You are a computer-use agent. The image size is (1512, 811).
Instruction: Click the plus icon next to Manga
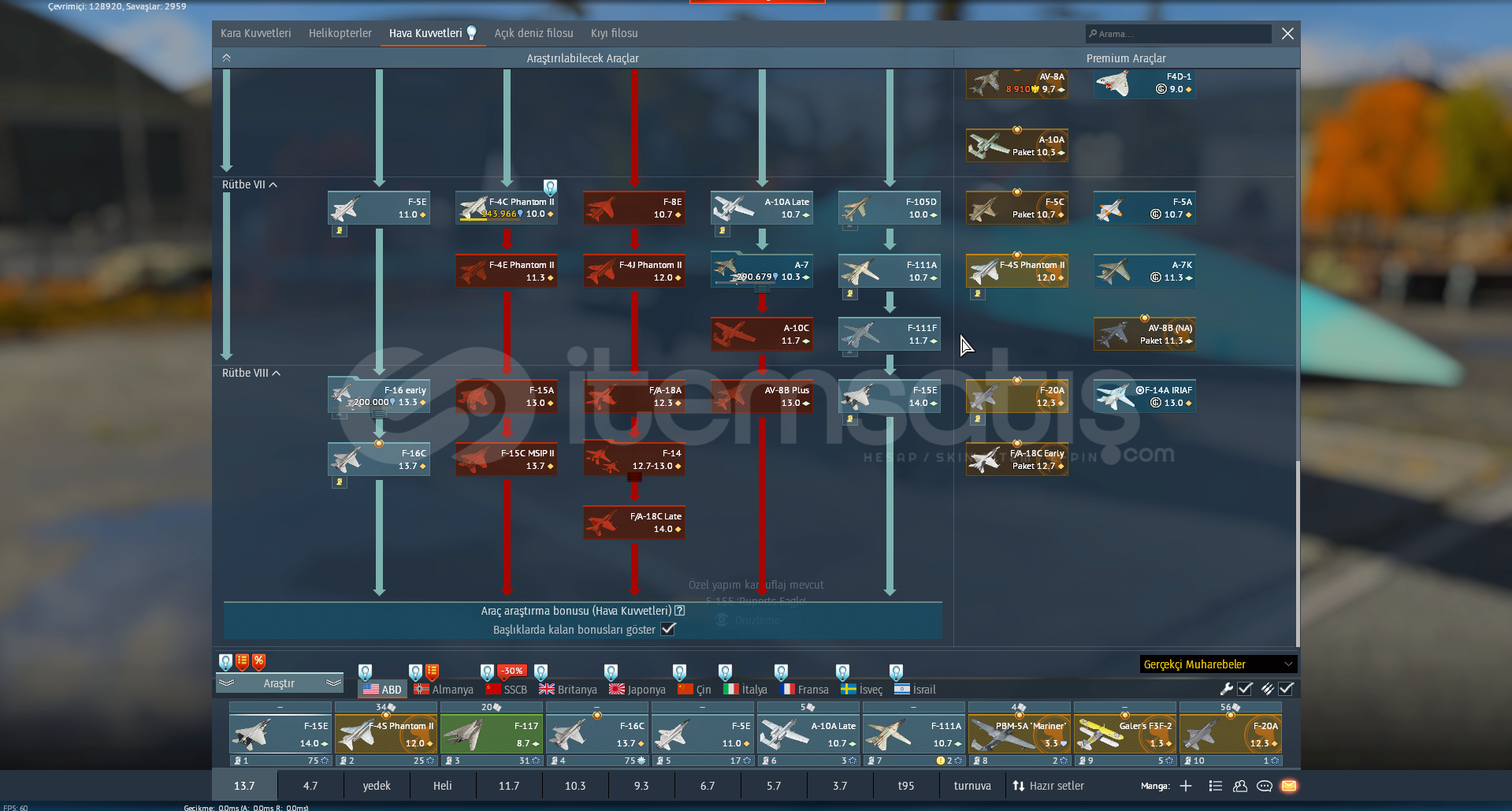(x=1186, y=786)
